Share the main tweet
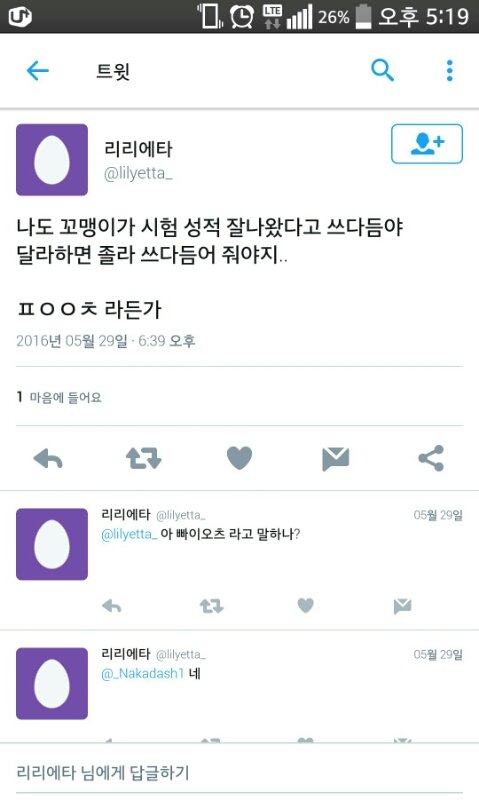 (431, 458)
